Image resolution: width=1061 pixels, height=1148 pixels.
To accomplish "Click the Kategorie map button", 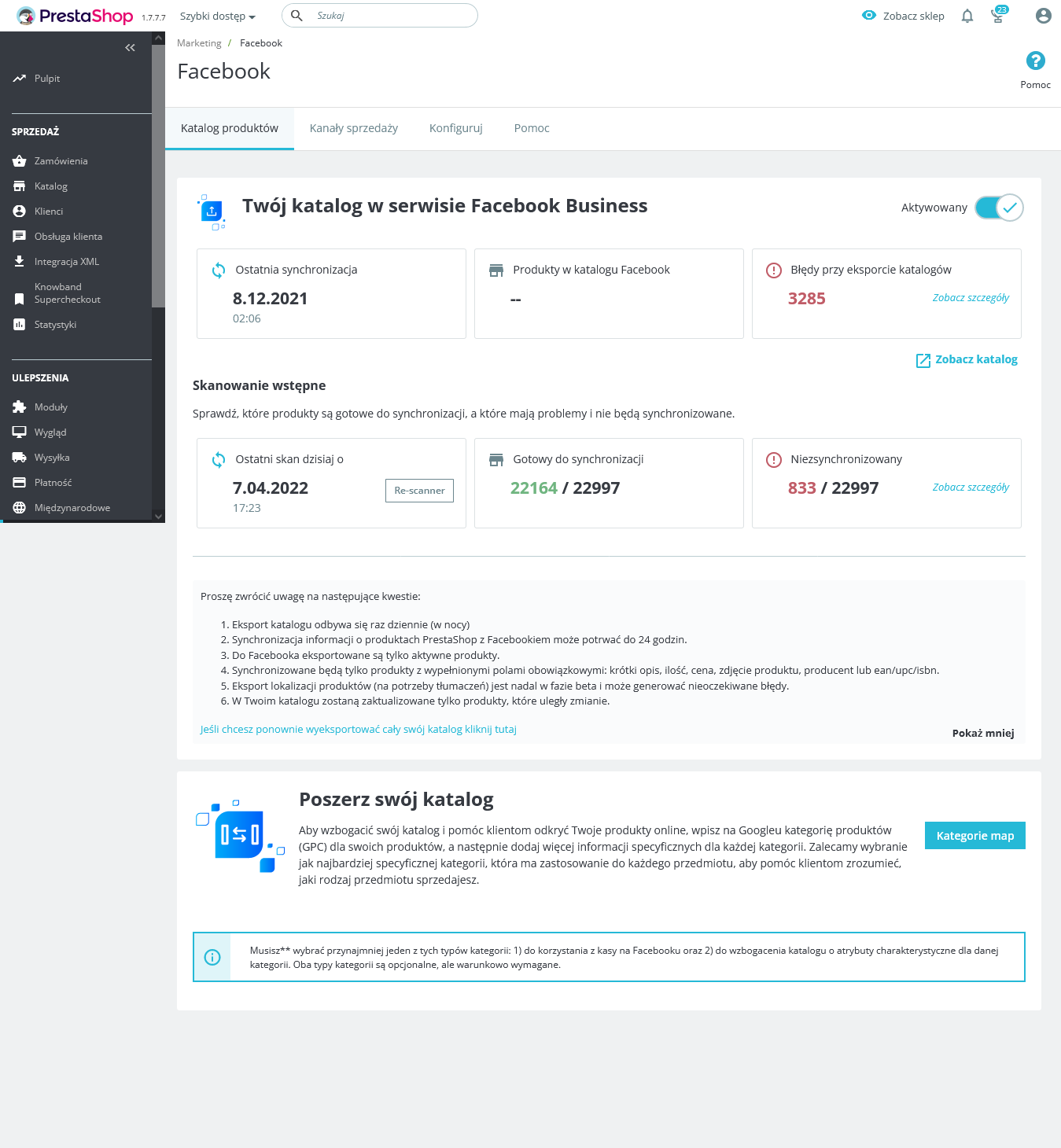I will 975,836.
